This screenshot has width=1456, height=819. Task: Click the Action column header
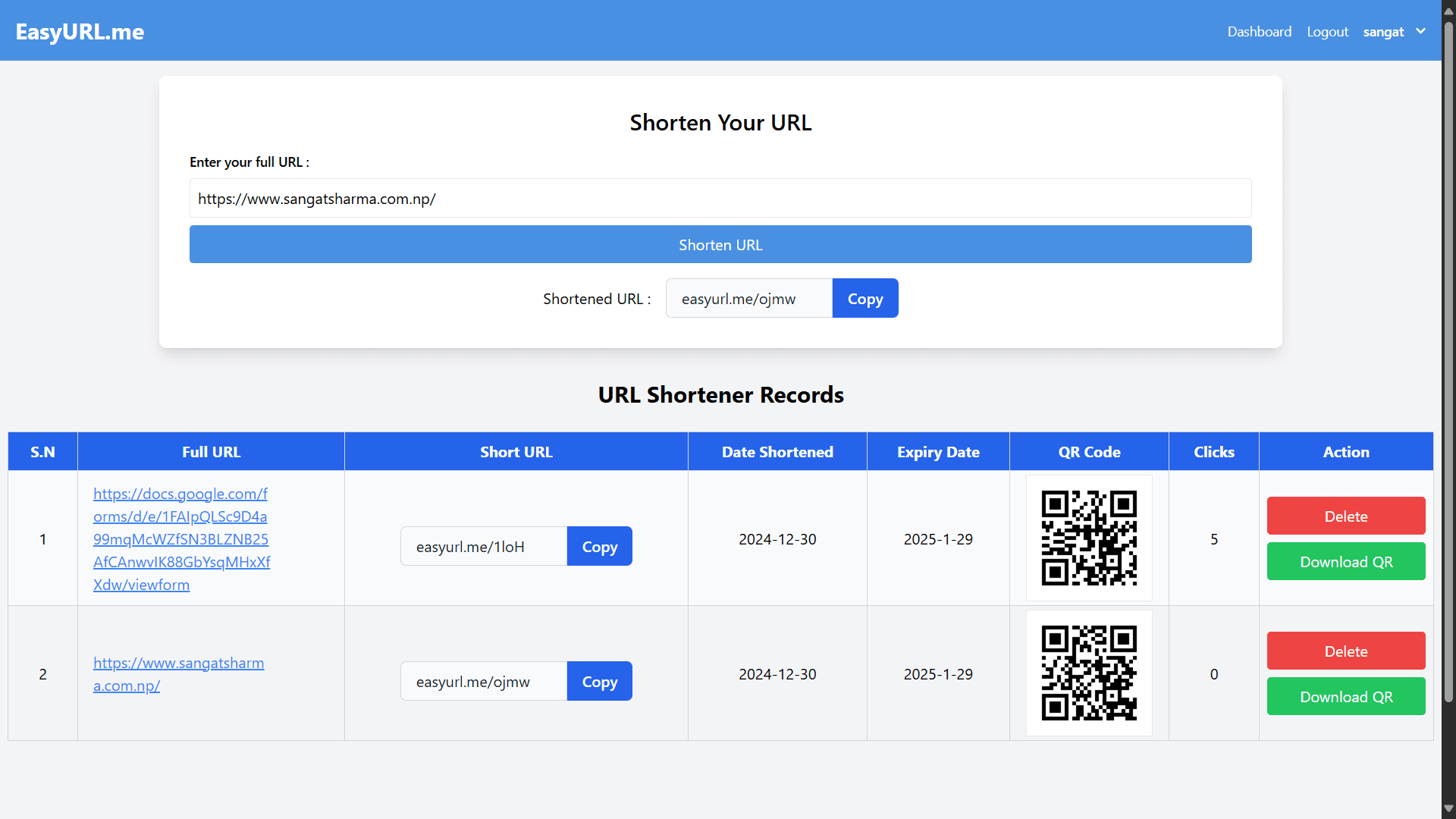point(1346,452)
